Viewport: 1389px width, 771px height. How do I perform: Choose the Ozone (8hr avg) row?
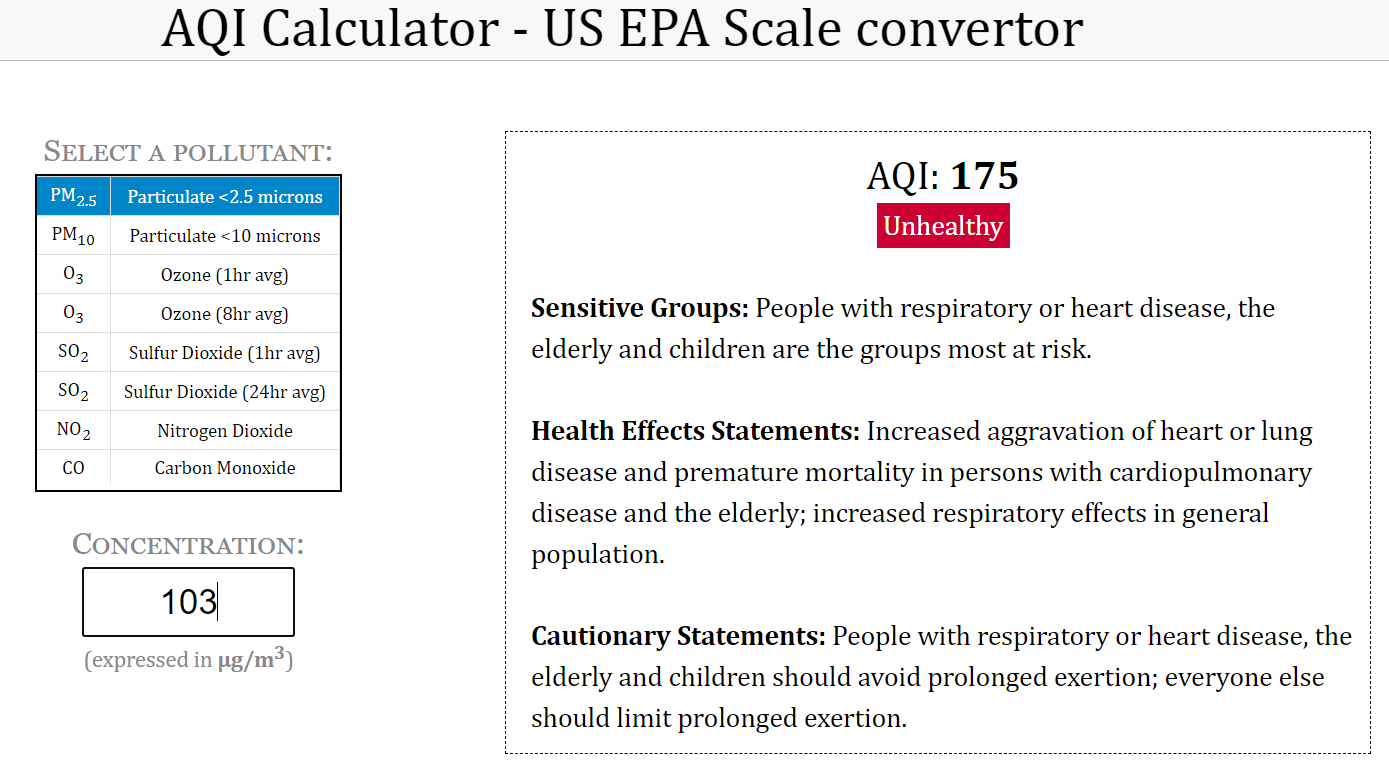click(x=189, y=314)
